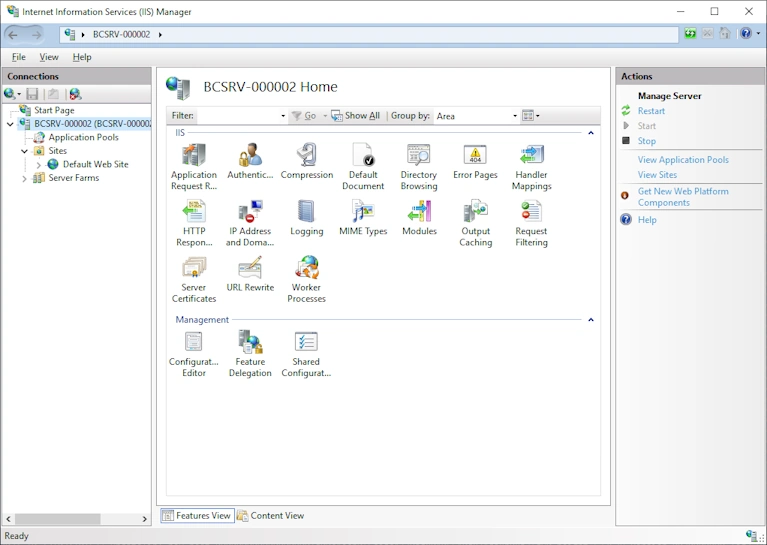Screen dimensions: 767x545
Task: Open the Compression feature
Action: [307, 161]
